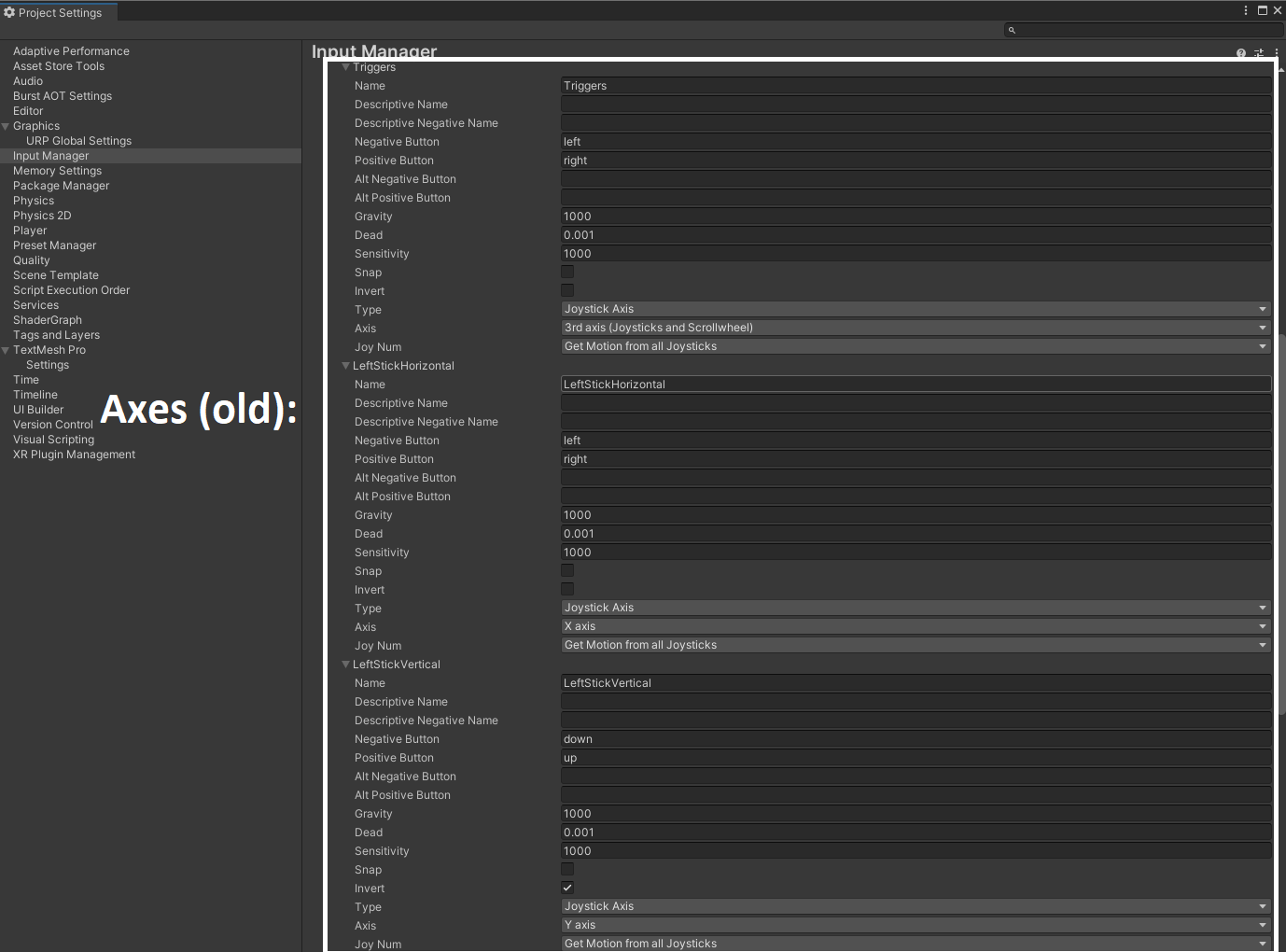Open the LeftStickVertical Type dropdown
The image size is (1286, 952).
point(916,906)
